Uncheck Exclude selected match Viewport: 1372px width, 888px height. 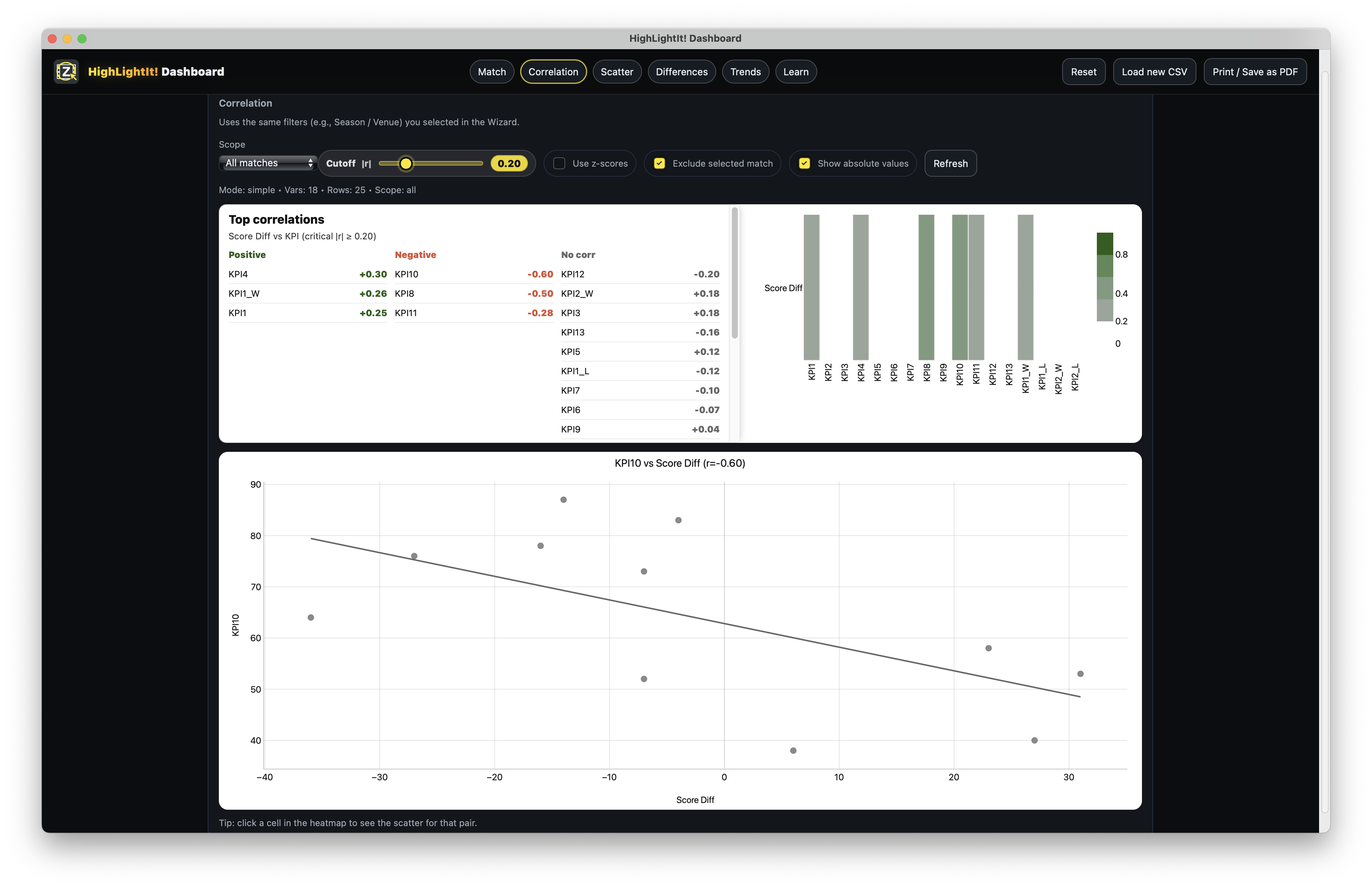(659, 164)
